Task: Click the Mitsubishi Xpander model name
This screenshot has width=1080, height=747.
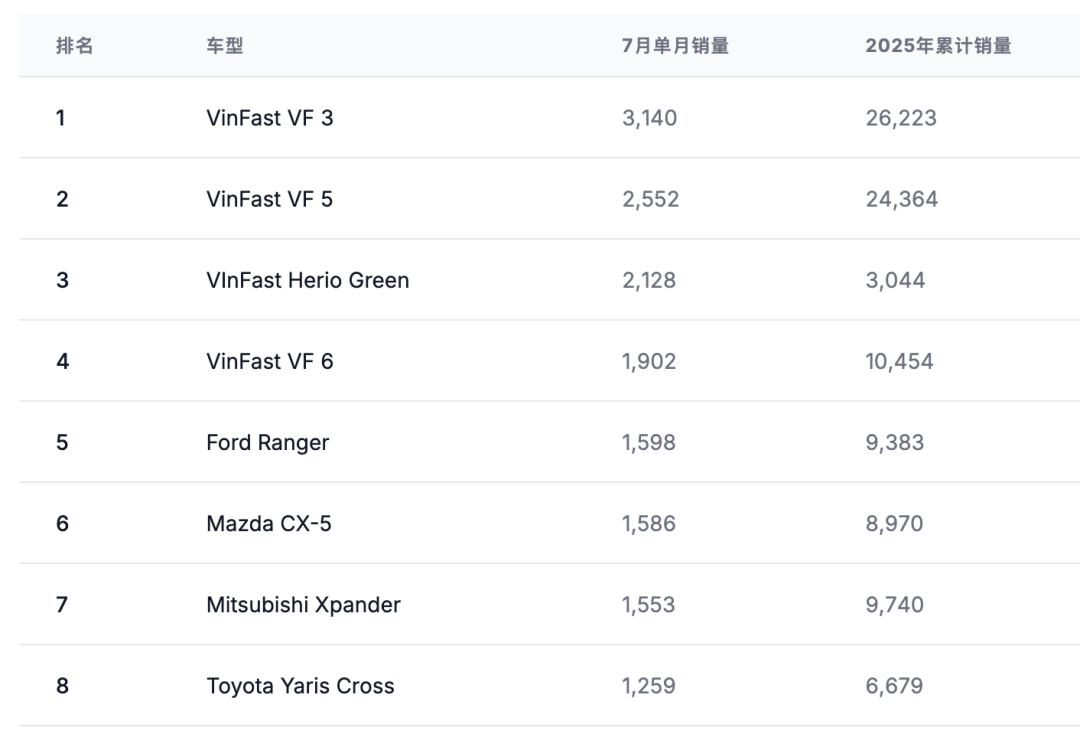Action: [x=304, y=604]
